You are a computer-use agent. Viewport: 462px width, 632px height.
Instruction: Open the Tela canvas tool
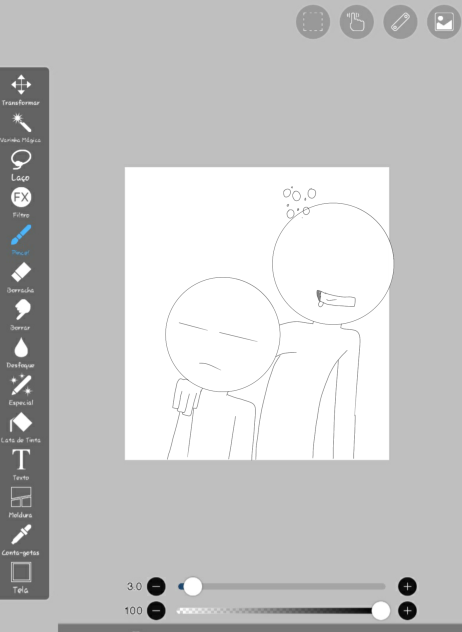21,578
